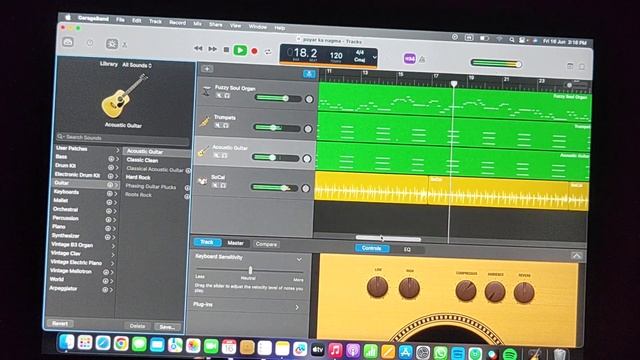Open the LCD display mode dropdown arrow

(374, 58)
